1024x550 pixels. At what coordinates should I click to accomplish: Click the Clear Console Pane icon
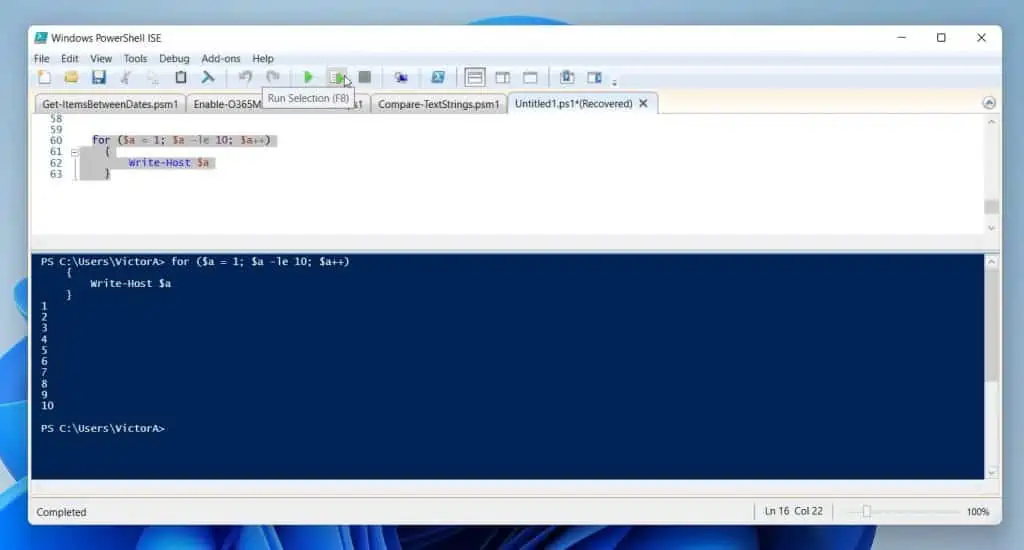(208, 77)
